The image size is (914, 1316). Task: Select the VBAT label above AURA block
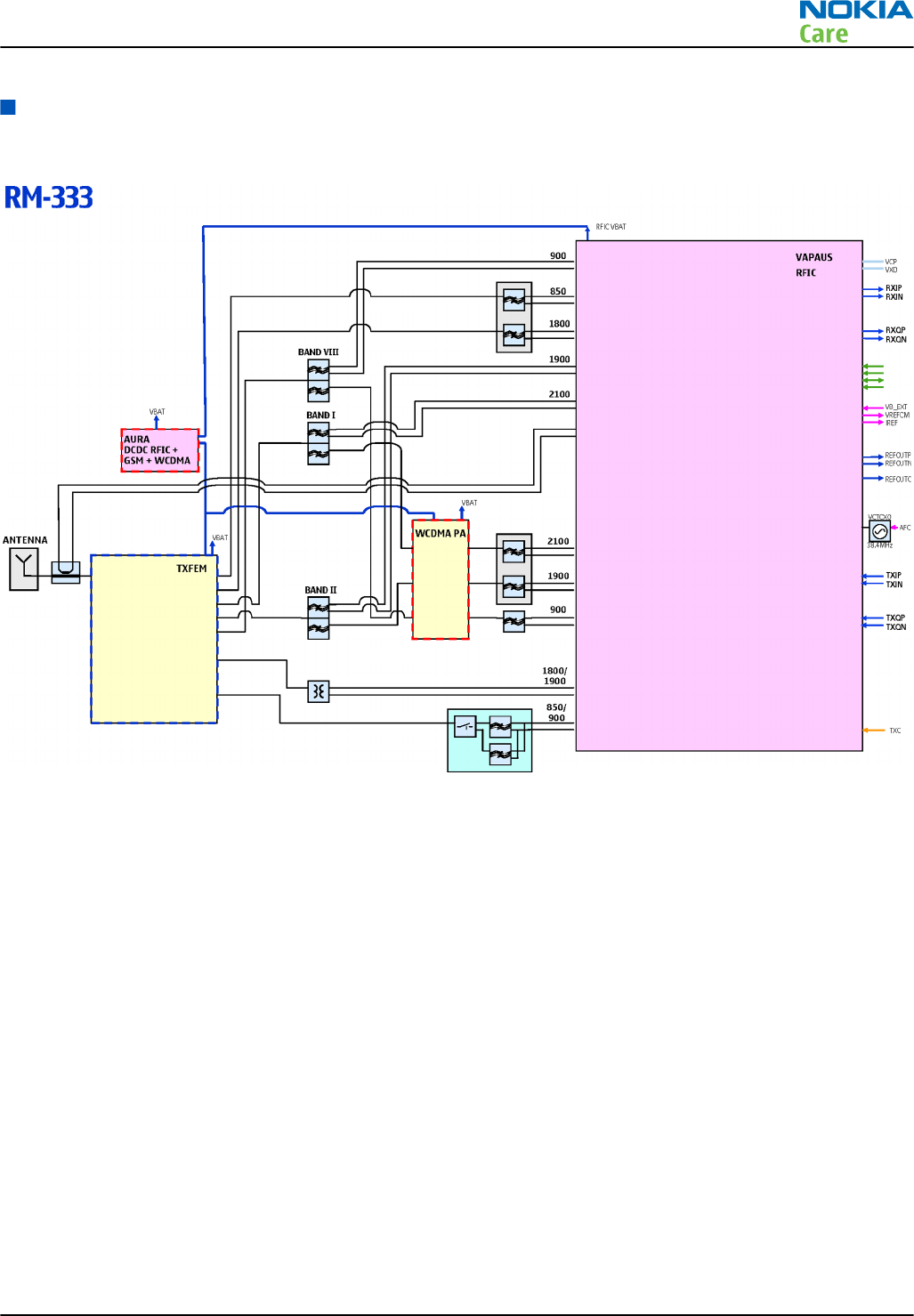[157, 412]
